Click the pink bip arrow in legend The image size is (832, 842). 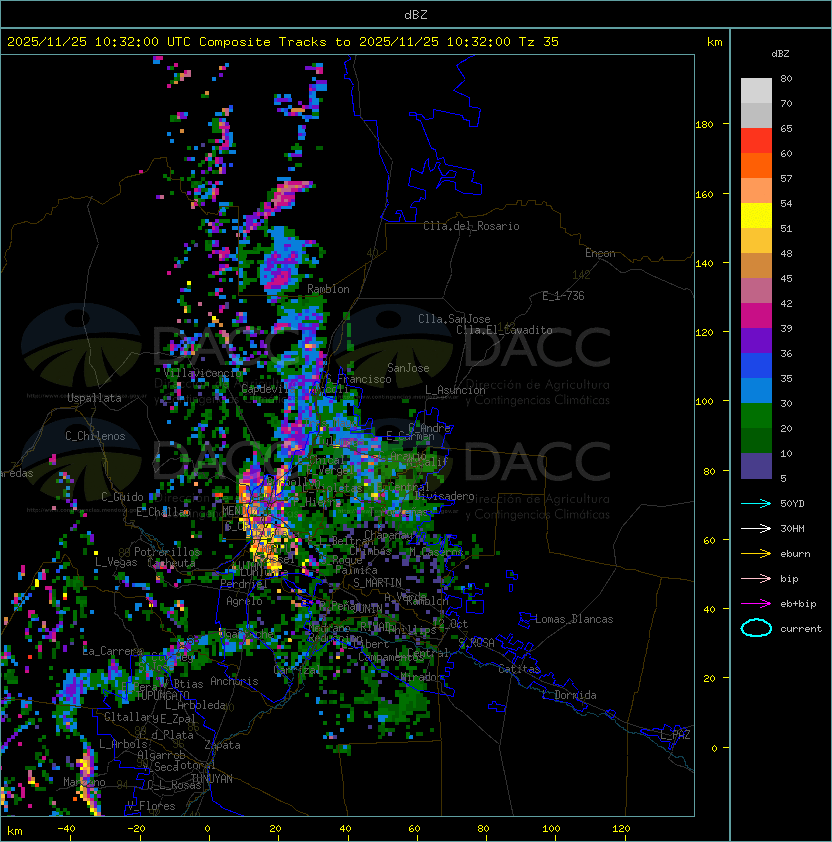pyautogui.click(x=756, y=578)
